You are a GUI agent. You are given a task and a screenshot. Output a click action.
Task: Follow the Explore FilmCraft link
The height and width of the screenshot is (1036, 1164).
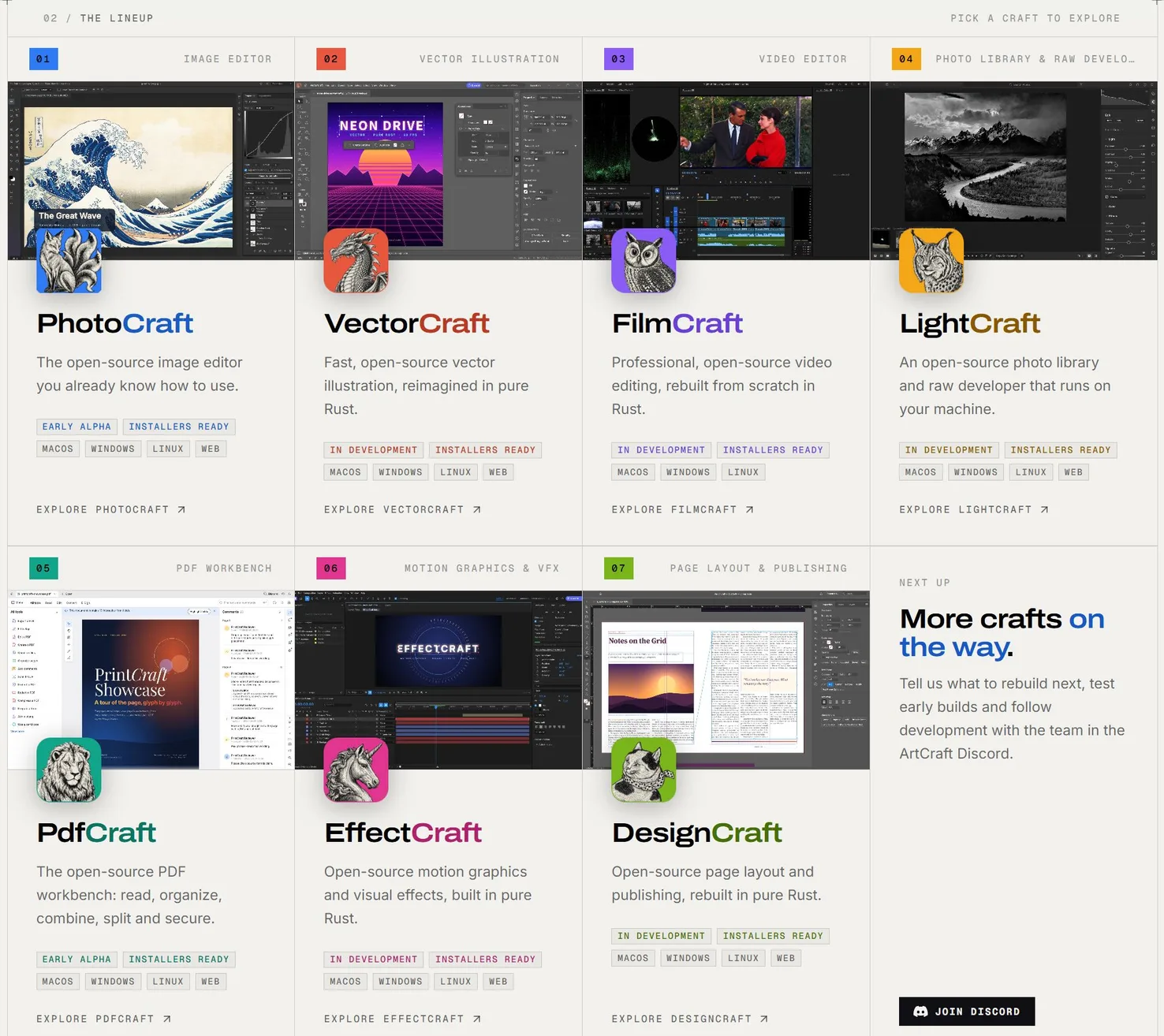coord(683,510)
